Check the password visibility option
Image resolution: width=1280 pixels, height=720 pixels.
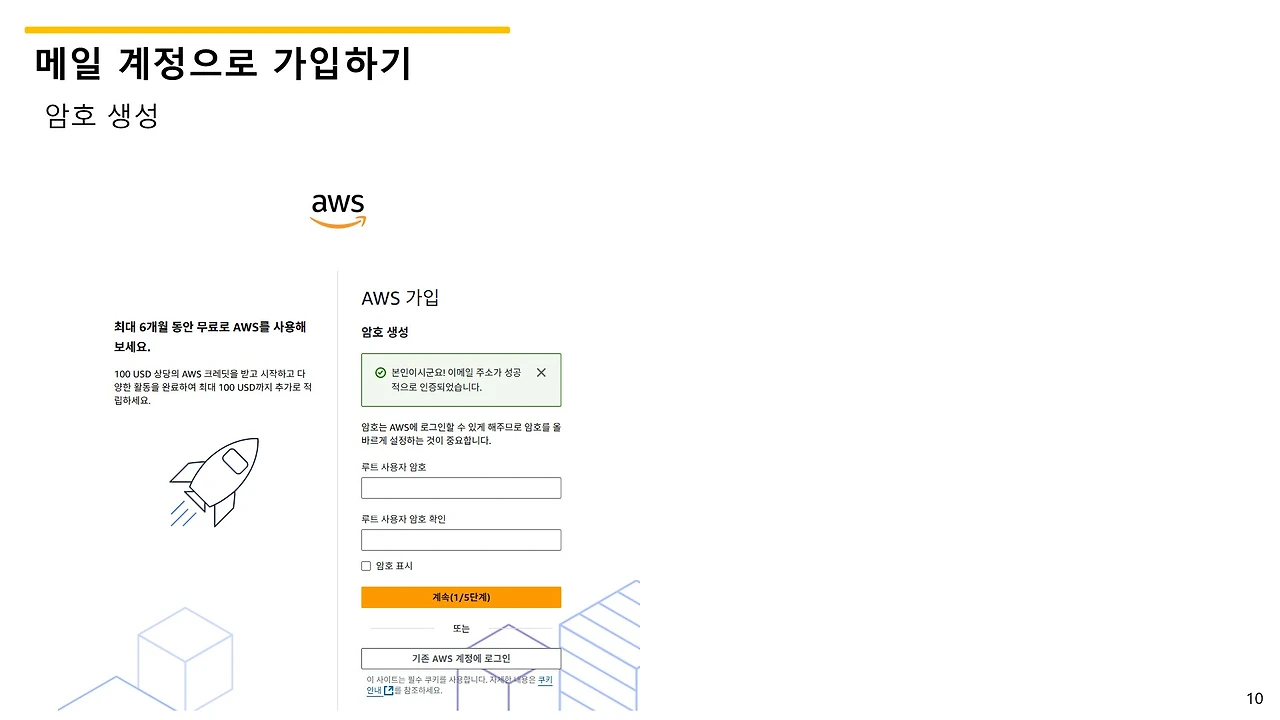[366, 565]
